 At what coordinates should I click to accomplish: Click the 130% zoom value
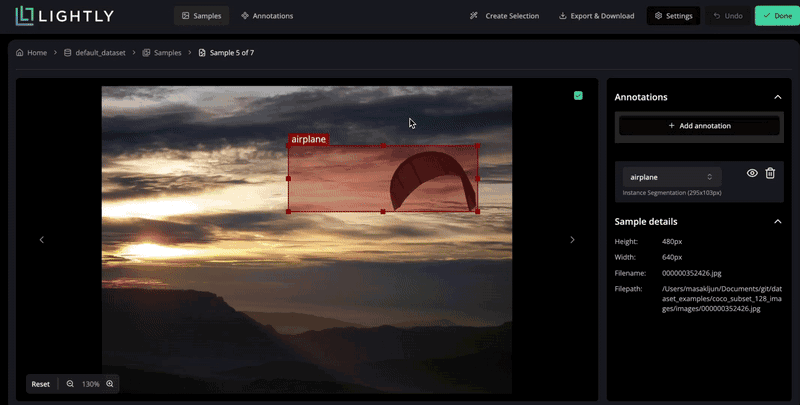[x=90, y=384]
